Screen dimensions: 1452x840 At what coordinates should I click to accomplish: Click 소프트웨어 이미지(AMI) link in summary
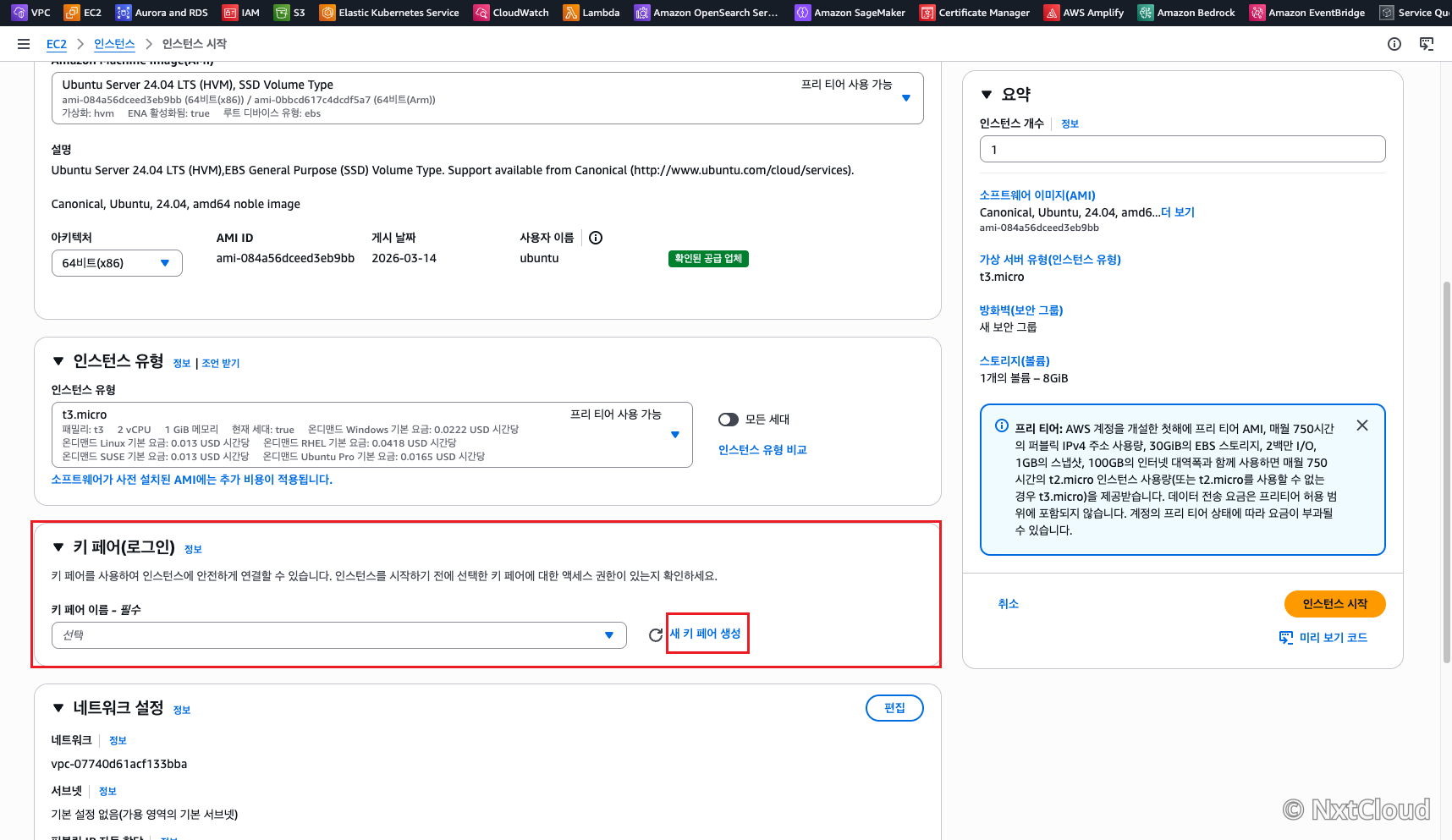pos(1037,195)
